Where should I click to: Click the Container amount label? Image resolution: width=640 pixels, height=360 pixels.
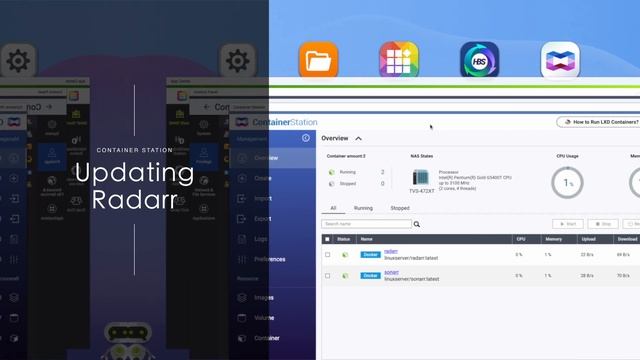pyautogui.click(x=346, y=156)
